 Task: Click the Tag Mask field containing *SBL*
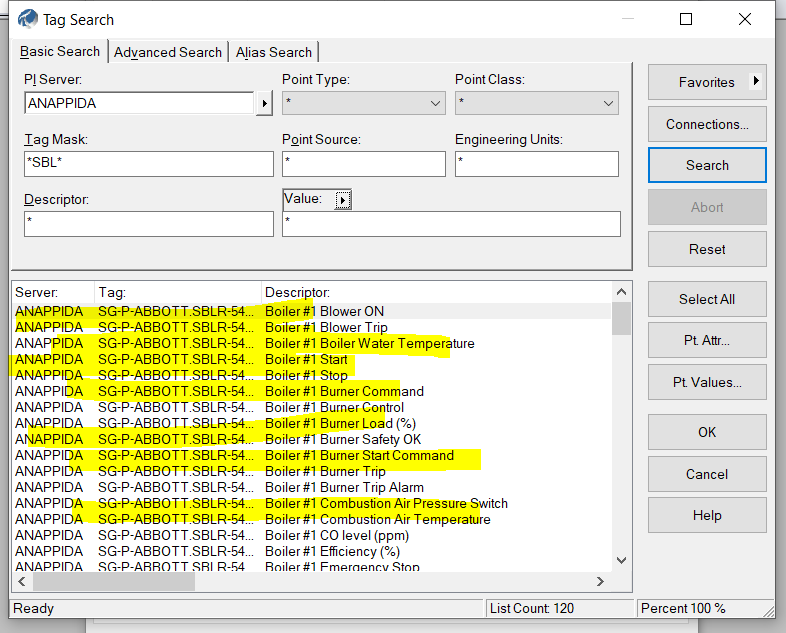[x=149, y=164]
